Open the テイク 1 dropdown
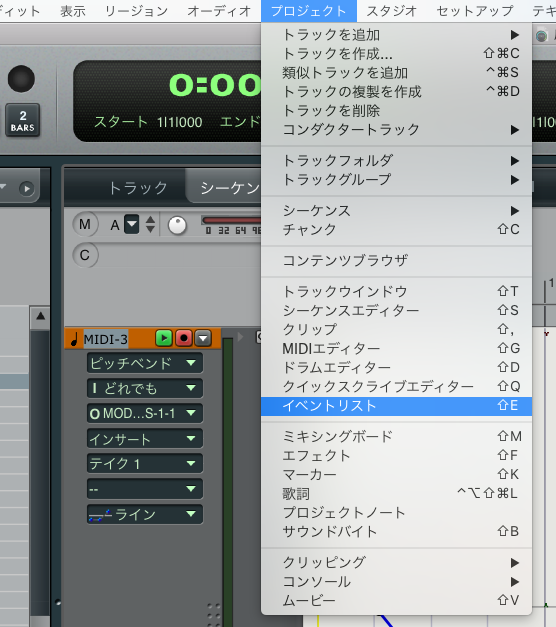Image resolution: width=556 pixels, height=627 pixels. point(145,463)
